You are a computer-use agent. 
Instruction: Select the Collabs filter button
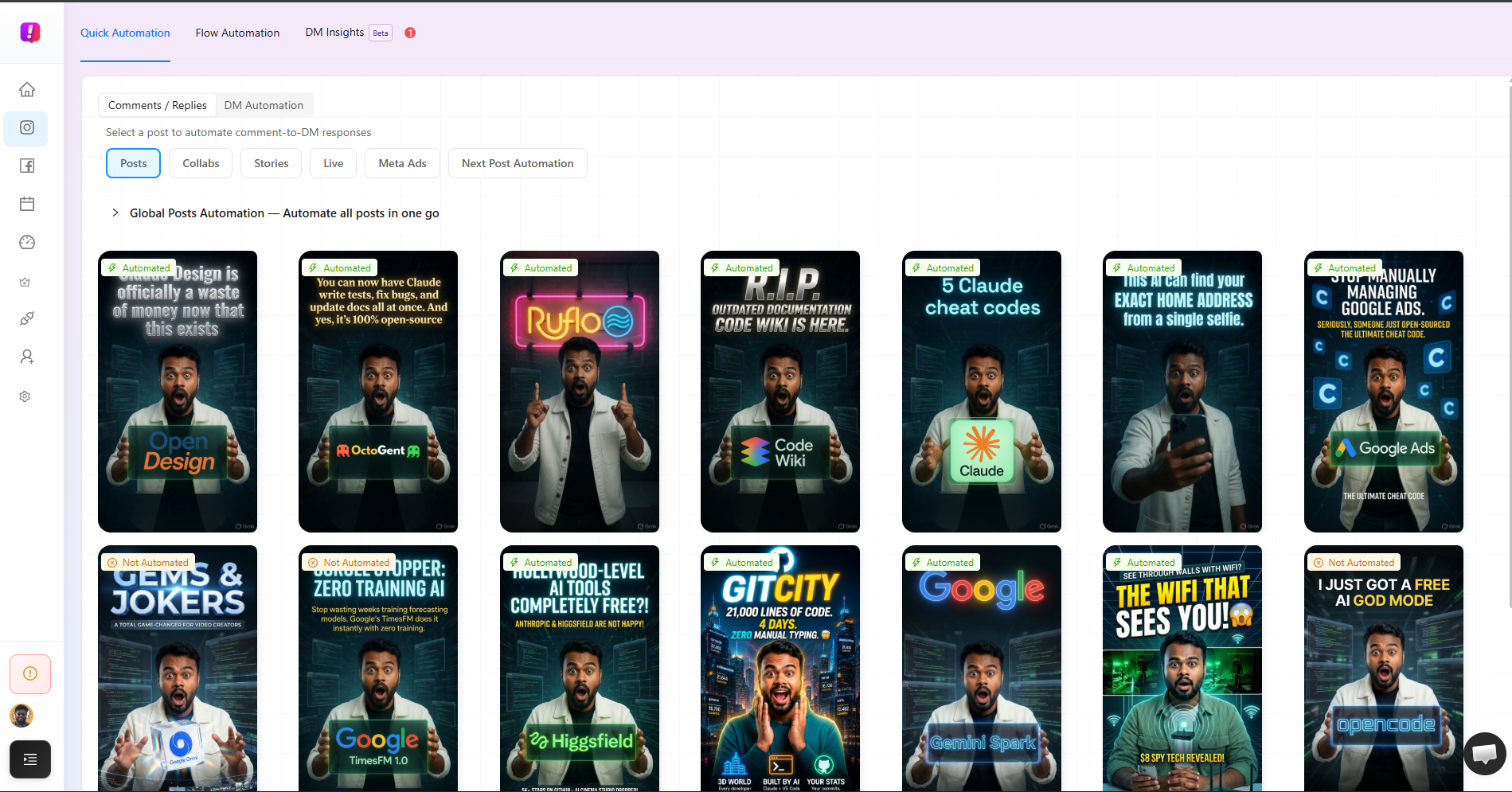[x=201, y=163]
